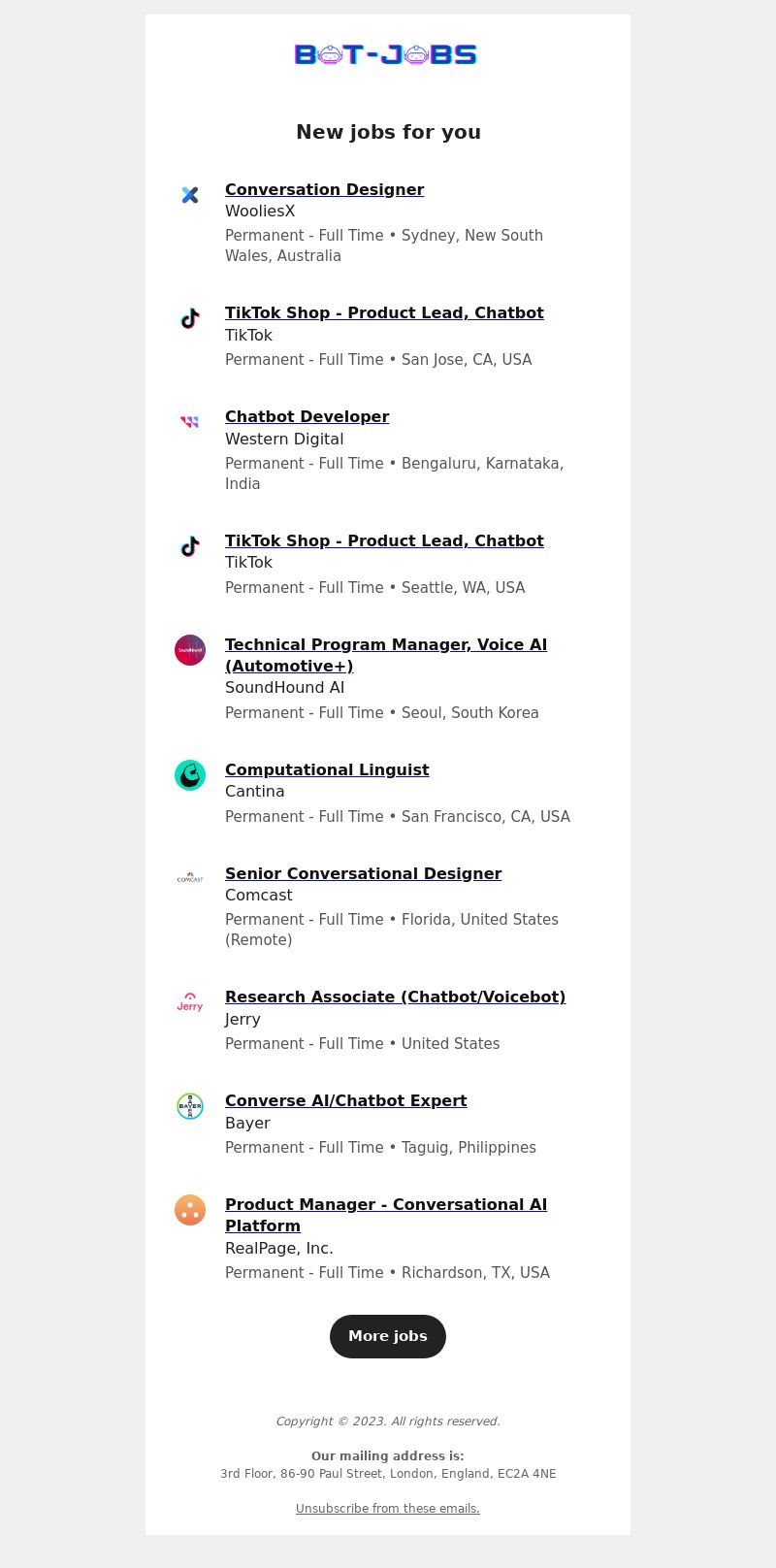Click the TikTok logo beside San Jose listing
This screenshot has width=776, height=1568.
(190, 318)
